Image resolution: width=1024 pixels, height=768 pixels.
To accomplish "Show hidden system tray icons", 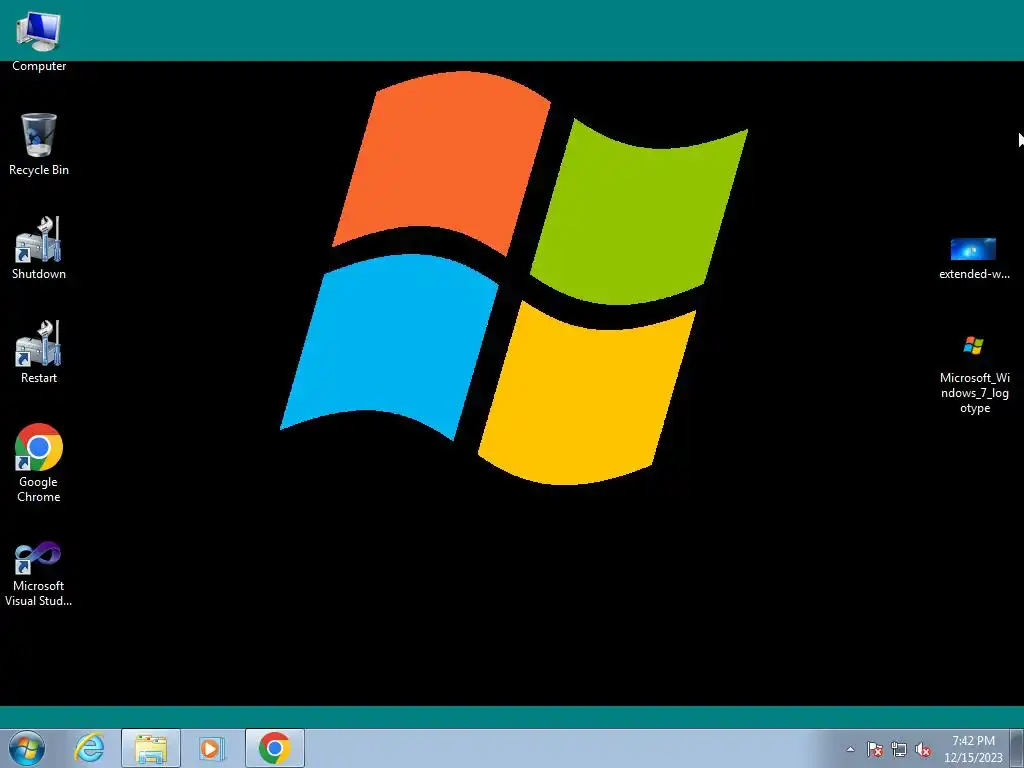I will point(850,749).
